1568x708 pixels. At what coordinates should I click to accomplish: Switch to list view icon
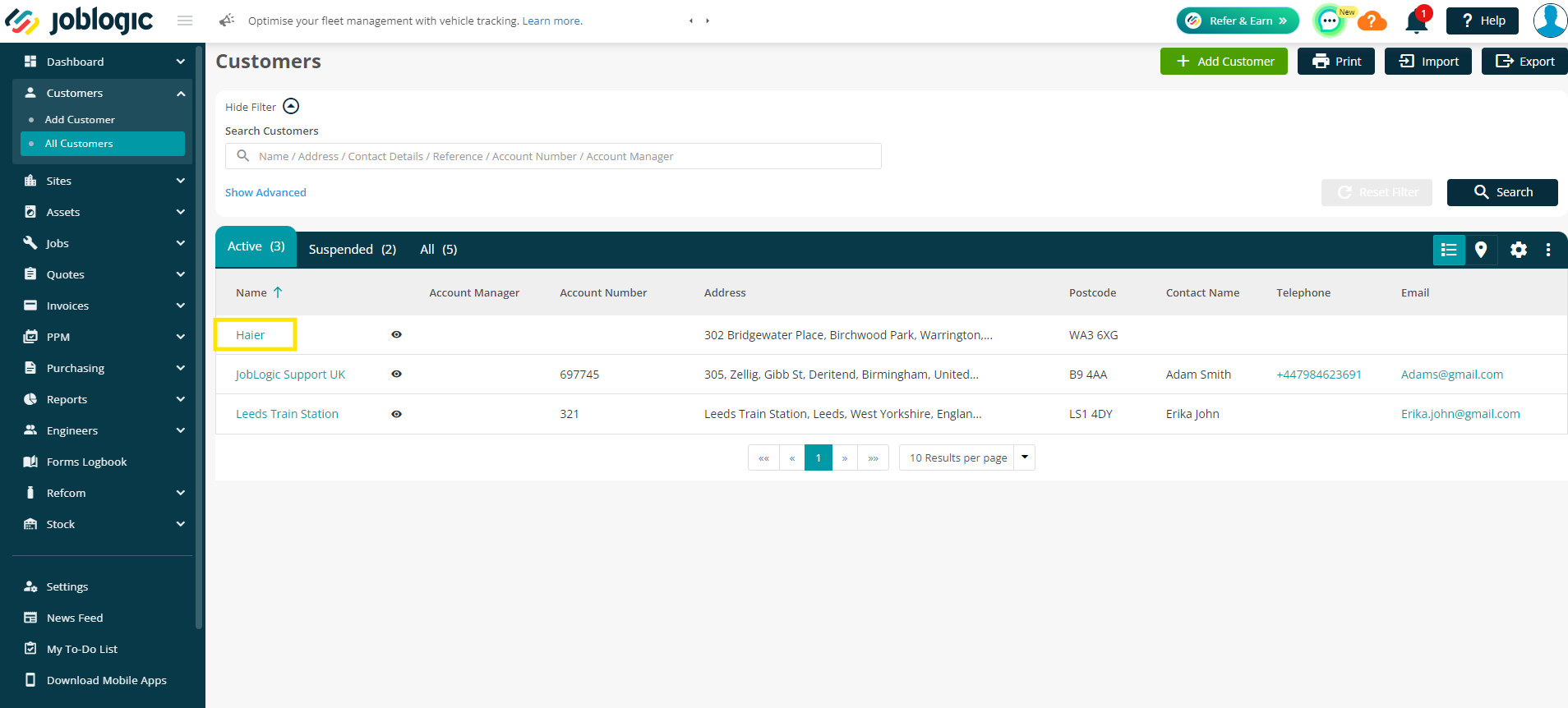coord(1449,250)
